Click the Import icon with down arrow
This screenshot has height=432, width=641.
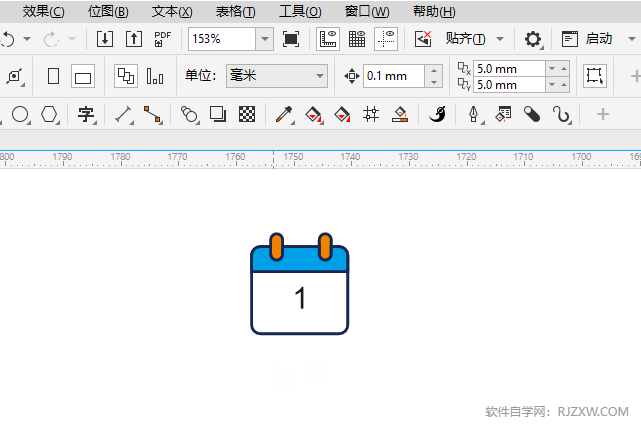click(x=105, y=39)
